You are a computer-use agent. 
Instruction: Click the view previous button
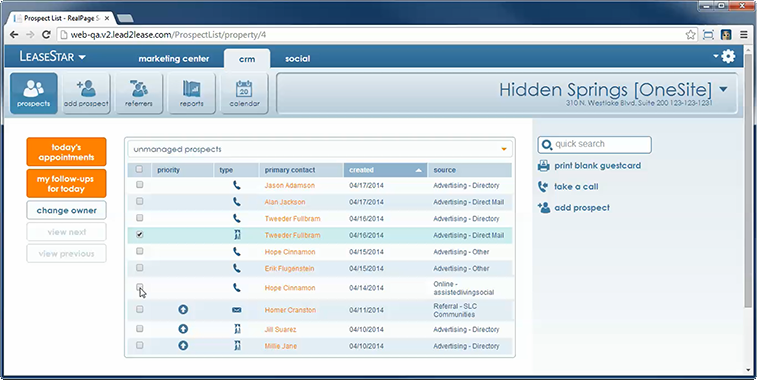(x=67, y=253)
